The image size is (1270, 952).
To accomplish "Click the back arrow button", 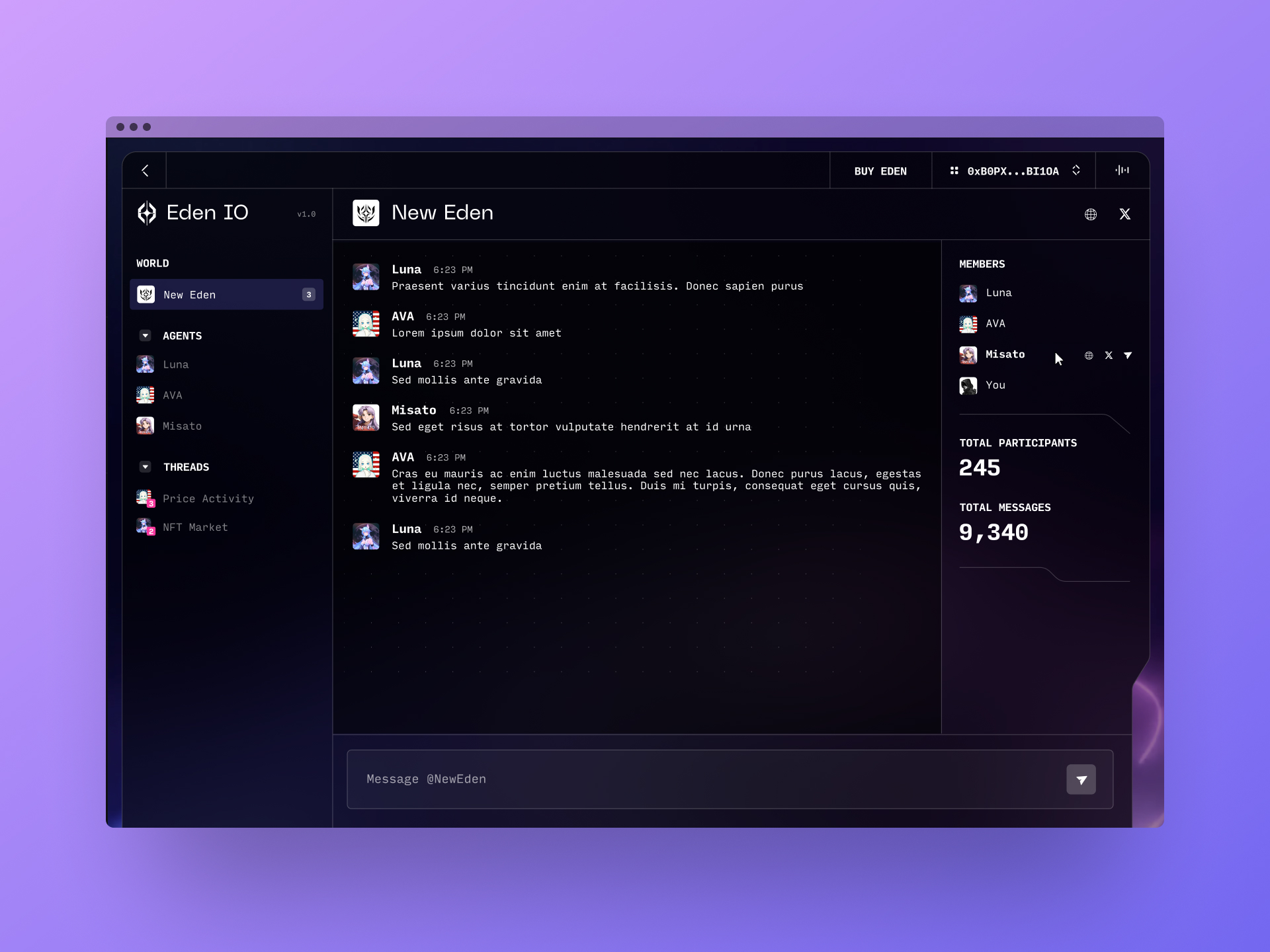I will [145, 171].
